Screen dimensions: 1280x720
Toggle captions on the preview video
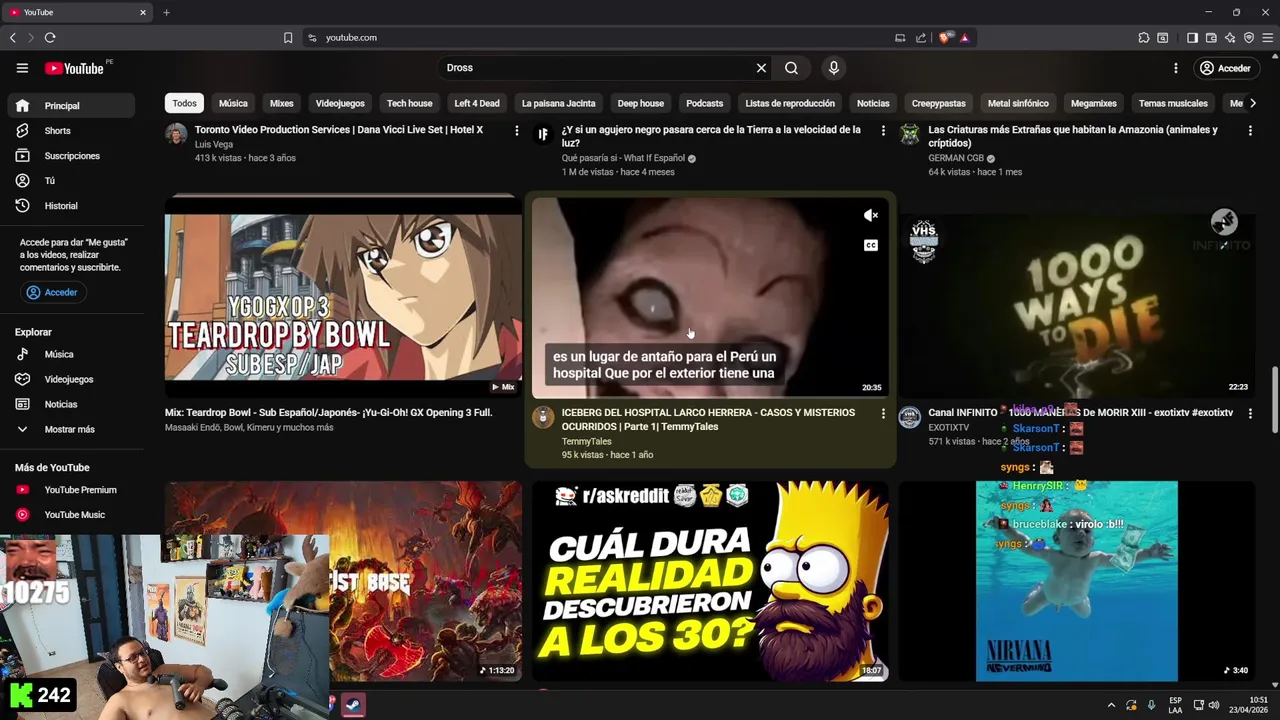coord(871,246)
